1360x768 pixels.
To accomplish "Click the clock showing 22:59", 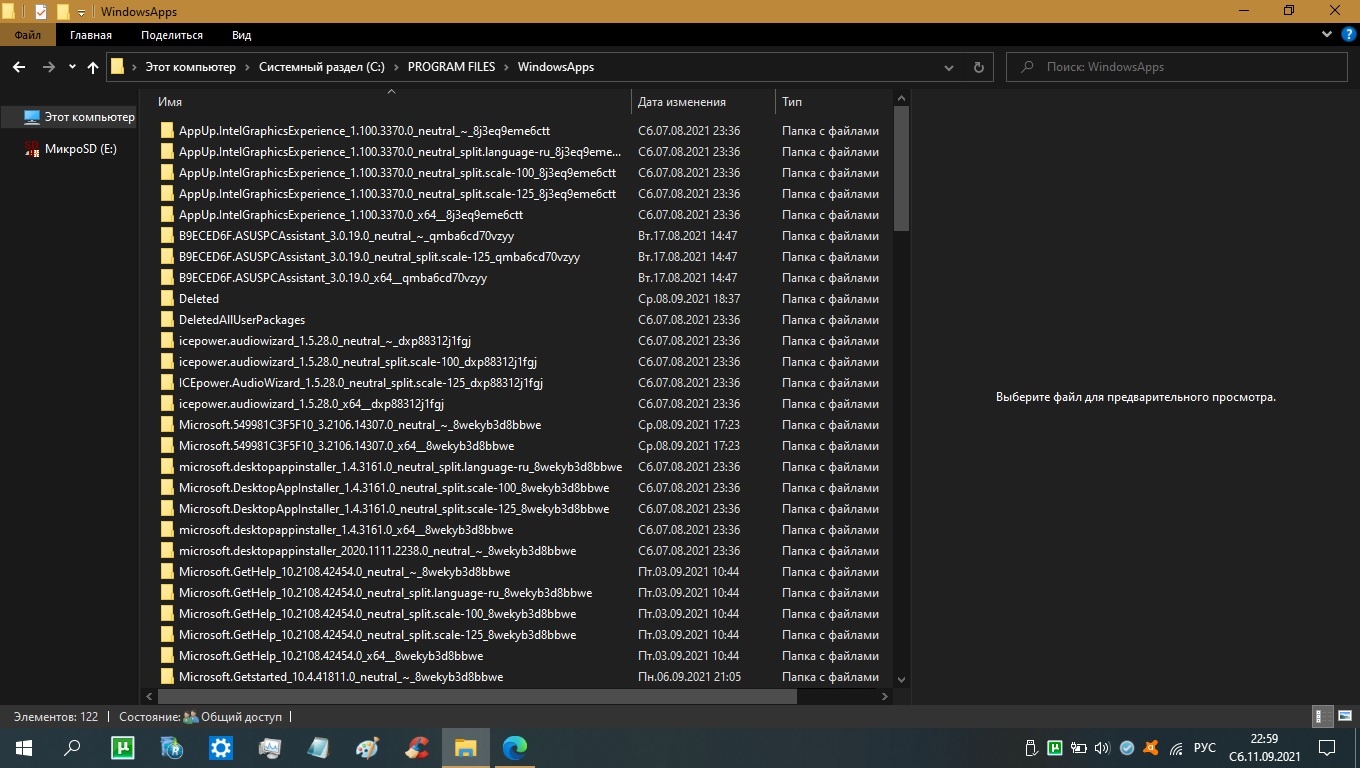I will point(1264,738).
